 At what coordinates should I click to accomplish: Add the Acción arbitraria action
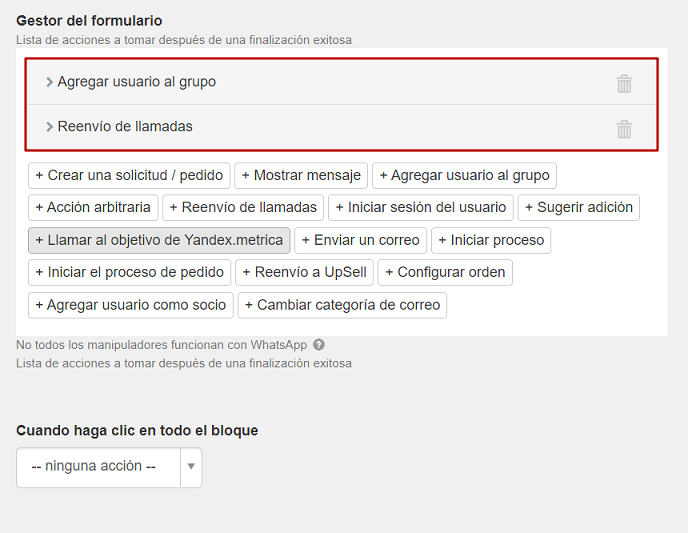click(x=93, y=207)
